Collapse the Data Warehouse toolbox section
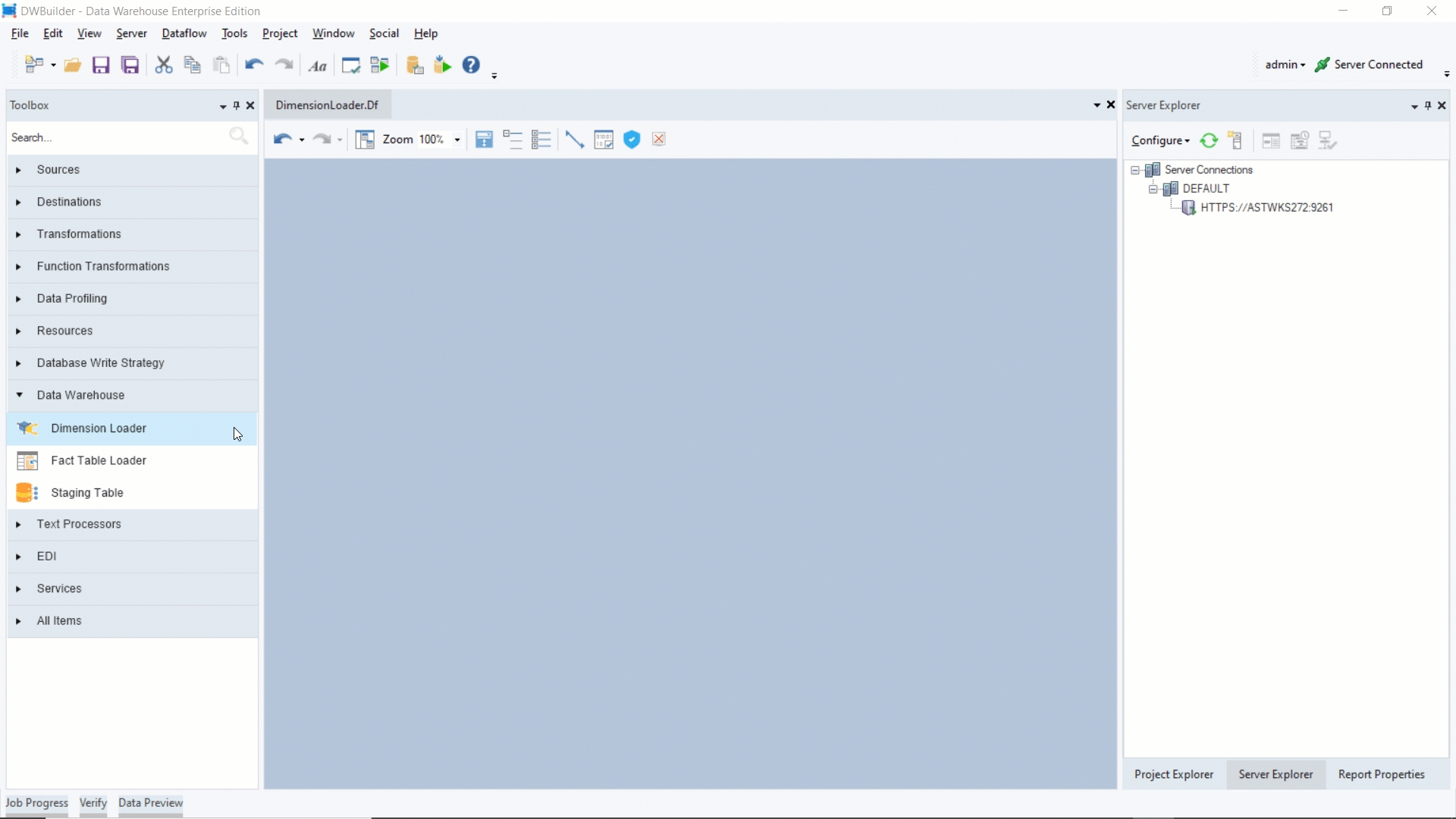1456x819 pixels. pos(19,395)
